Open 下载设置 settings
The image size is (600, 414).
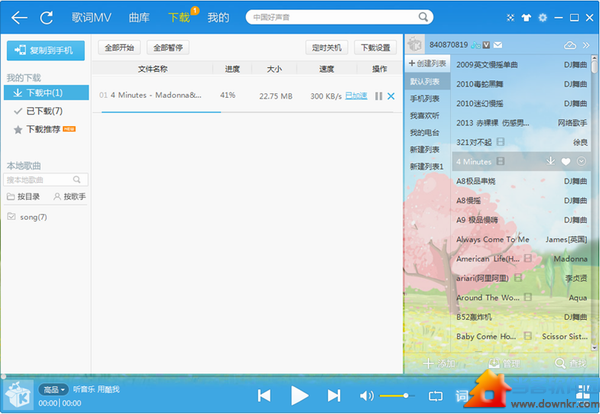[x=375, y=48]
